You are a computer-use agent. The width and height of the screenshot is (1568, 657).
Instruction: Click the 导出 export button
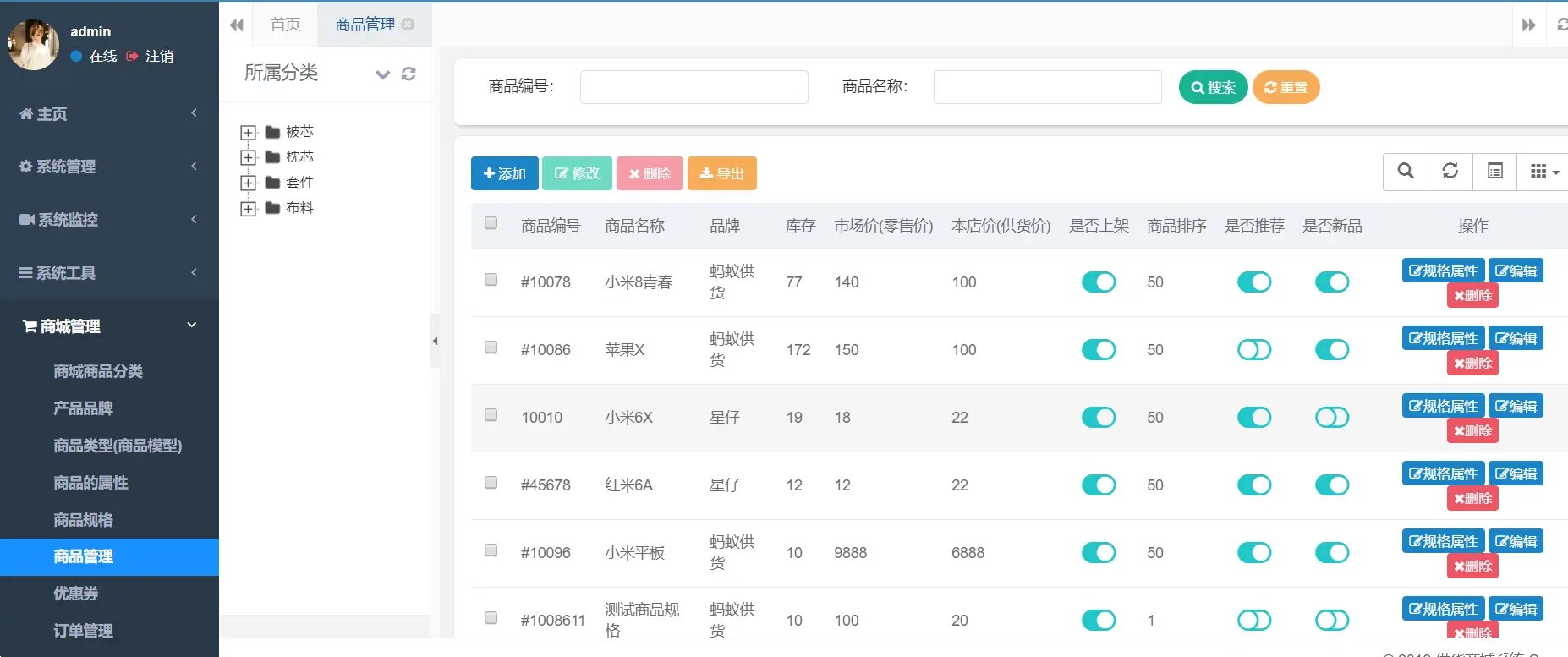tap(722, 173)
